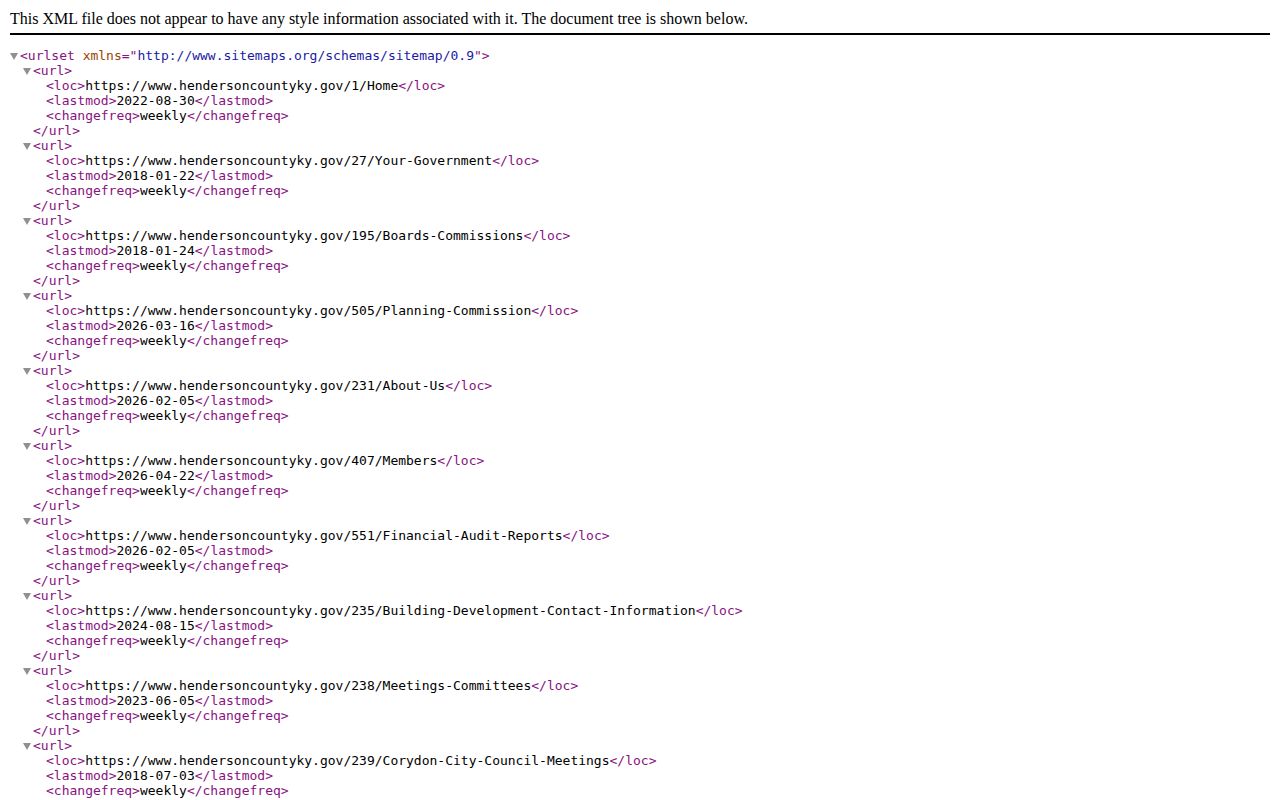Click the 505/Planning-Commission loc URL
This screenshot has height=800, width=1280.
click(308, 311)
